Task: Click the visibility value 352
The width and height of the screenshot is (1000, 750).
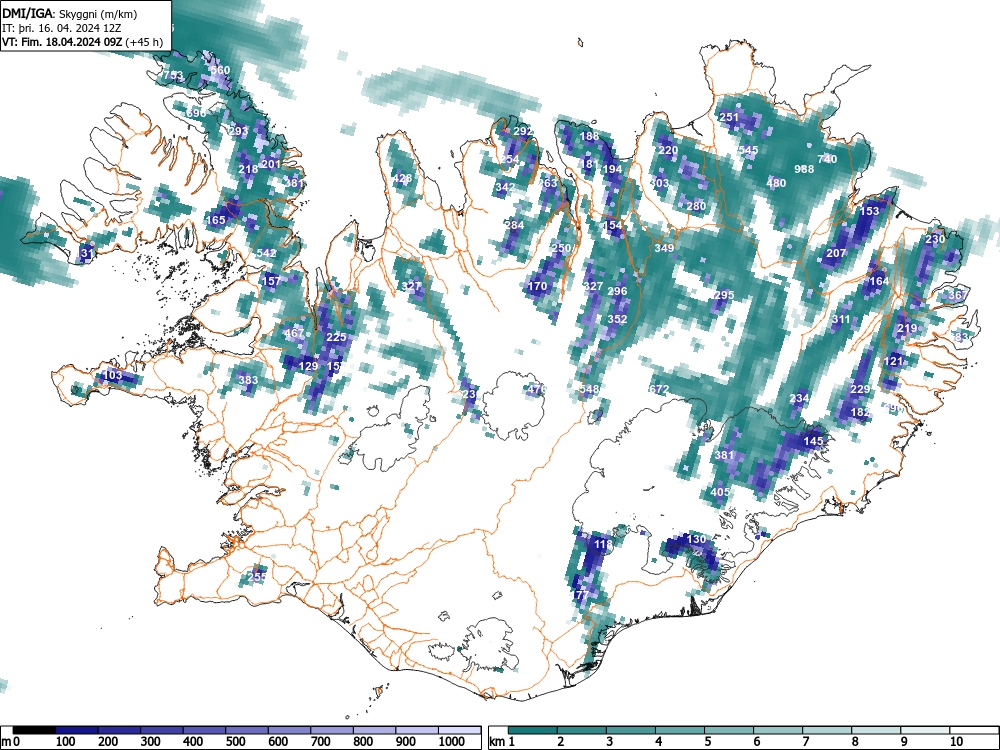Action: point(617,319)
